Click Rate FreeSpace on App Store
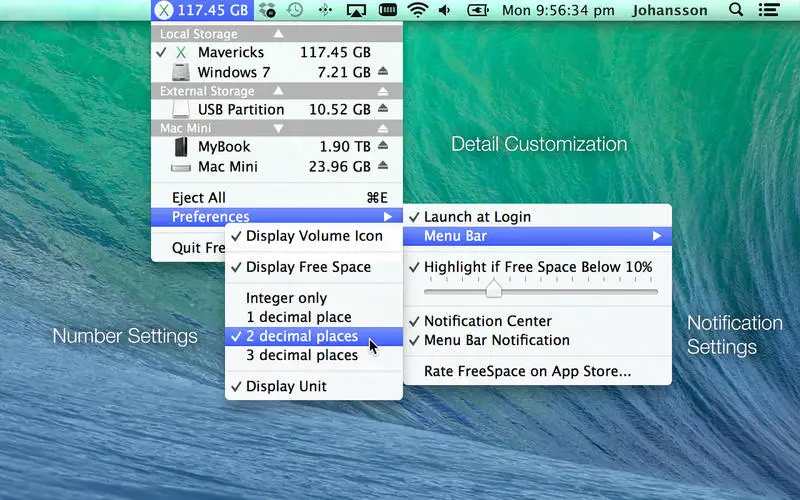Viewport: 800px width, 500px height. point(537,371)
